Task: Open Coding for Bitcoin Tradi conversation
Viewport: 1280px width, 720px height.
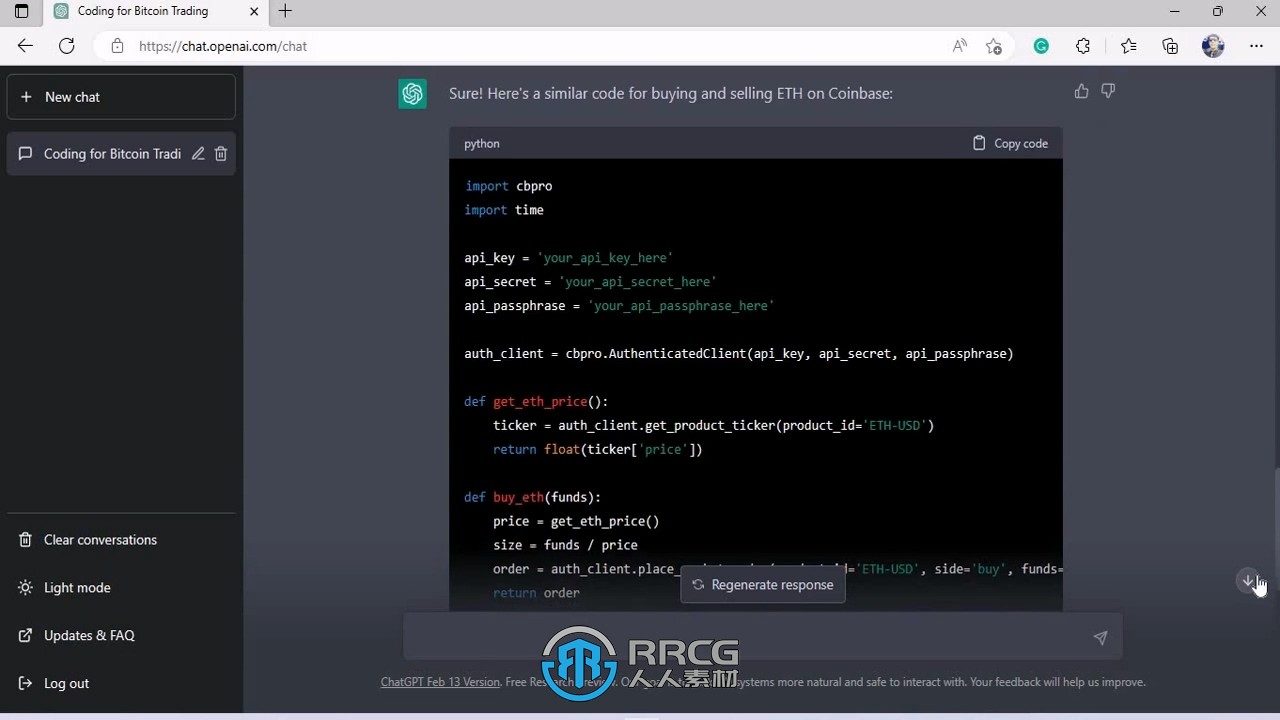Action: coord(112,154)
